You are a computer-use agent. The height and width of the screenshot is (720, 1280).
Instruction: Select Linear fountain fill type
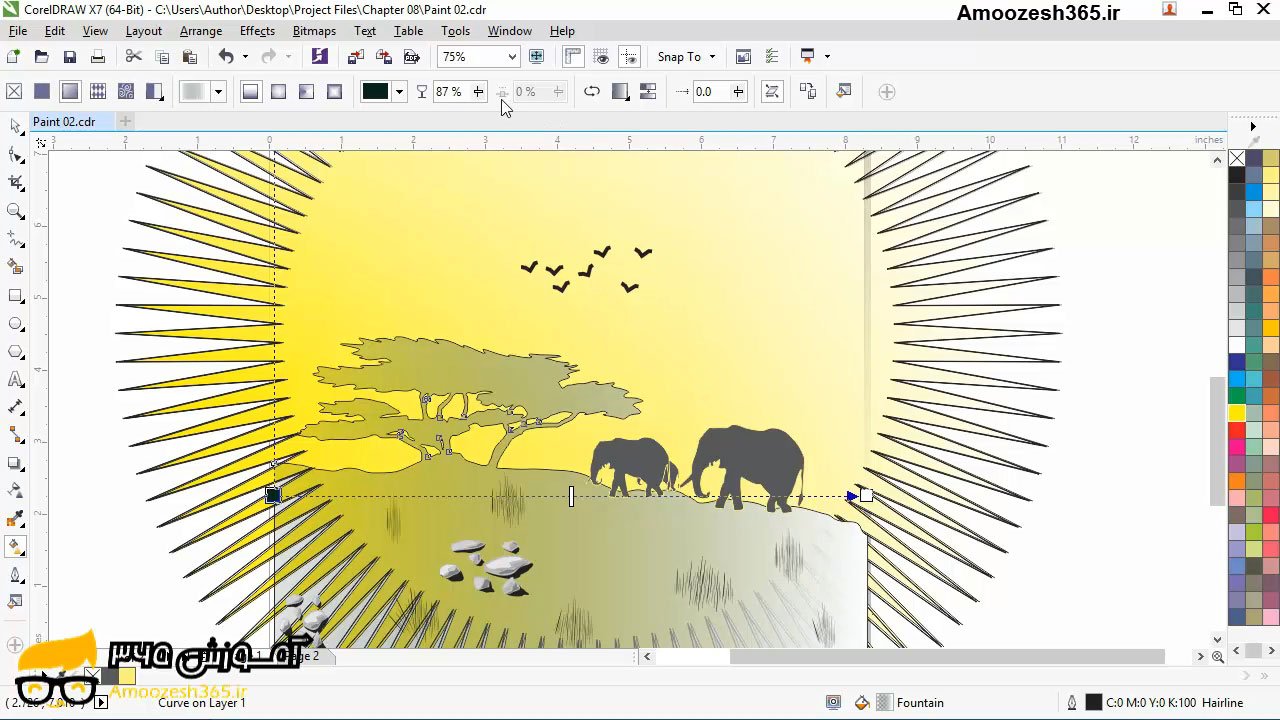coord(251,92)
